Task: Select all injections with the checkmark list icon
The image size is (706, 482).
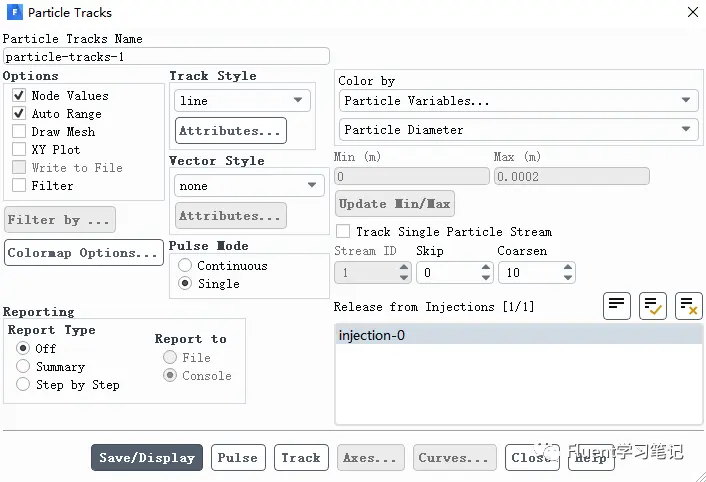Action: click(x=652, y=306)
